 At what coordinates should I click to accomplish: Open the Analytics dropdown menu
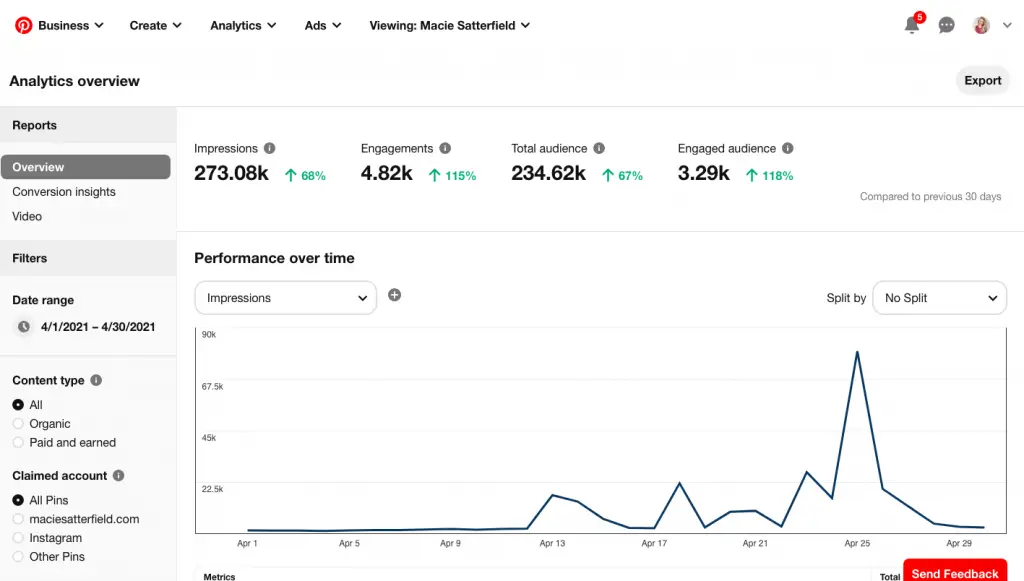[243, 25]
